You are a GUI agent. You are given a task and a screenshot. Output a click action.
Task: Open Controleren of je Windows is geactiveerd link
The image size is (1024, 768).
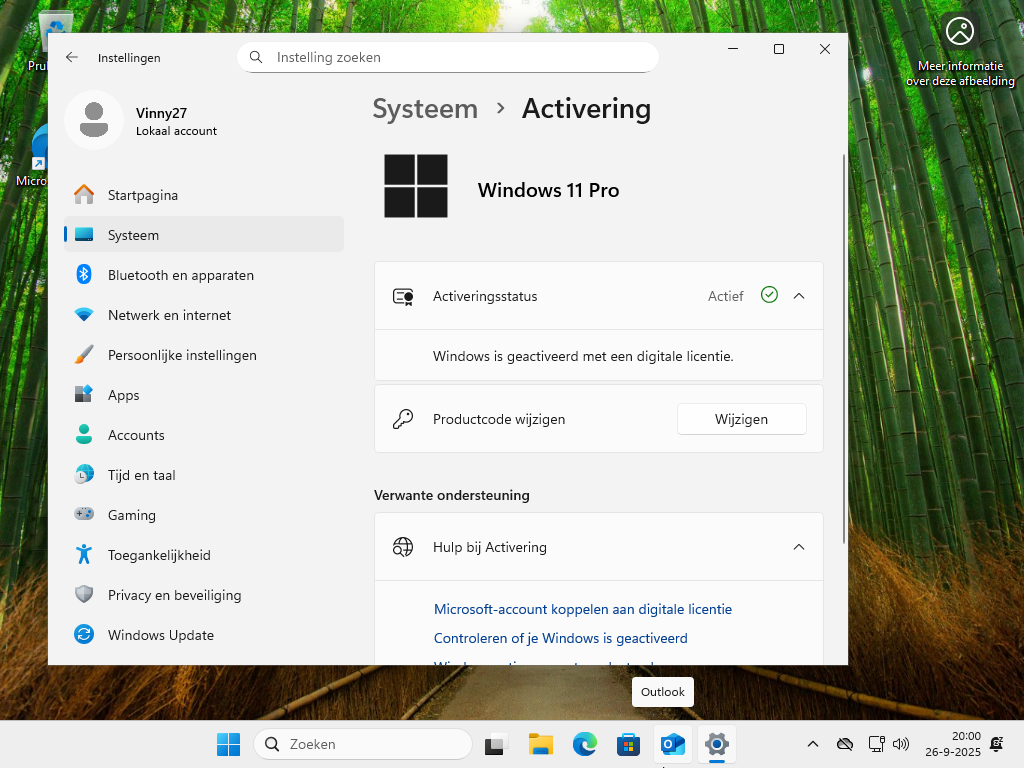(561, 638)
